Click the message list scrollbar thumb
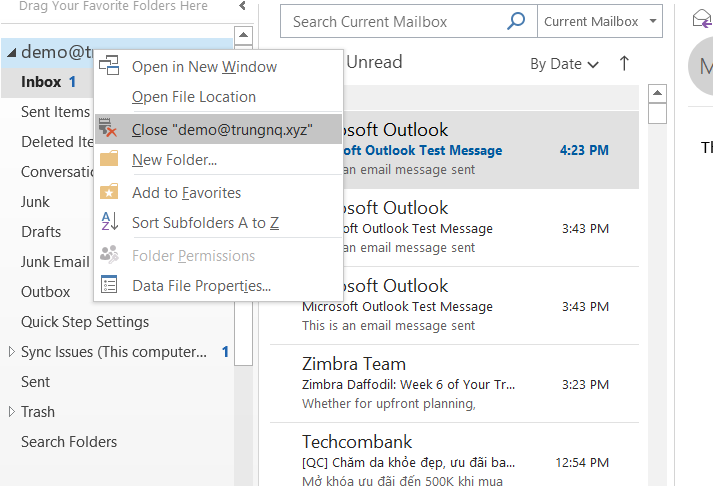 coord(657,113)
